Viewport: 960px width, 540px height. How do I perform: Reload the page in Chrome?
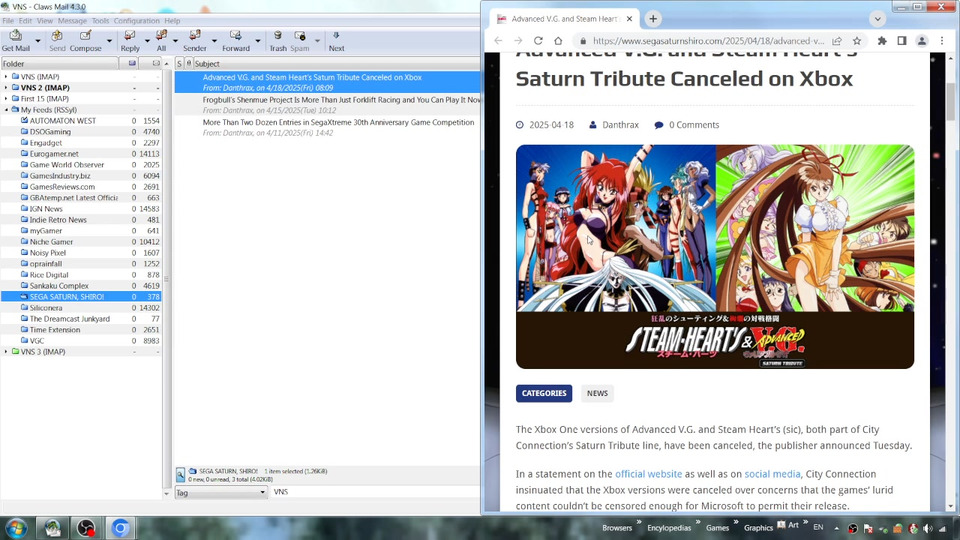click(538, 41)
